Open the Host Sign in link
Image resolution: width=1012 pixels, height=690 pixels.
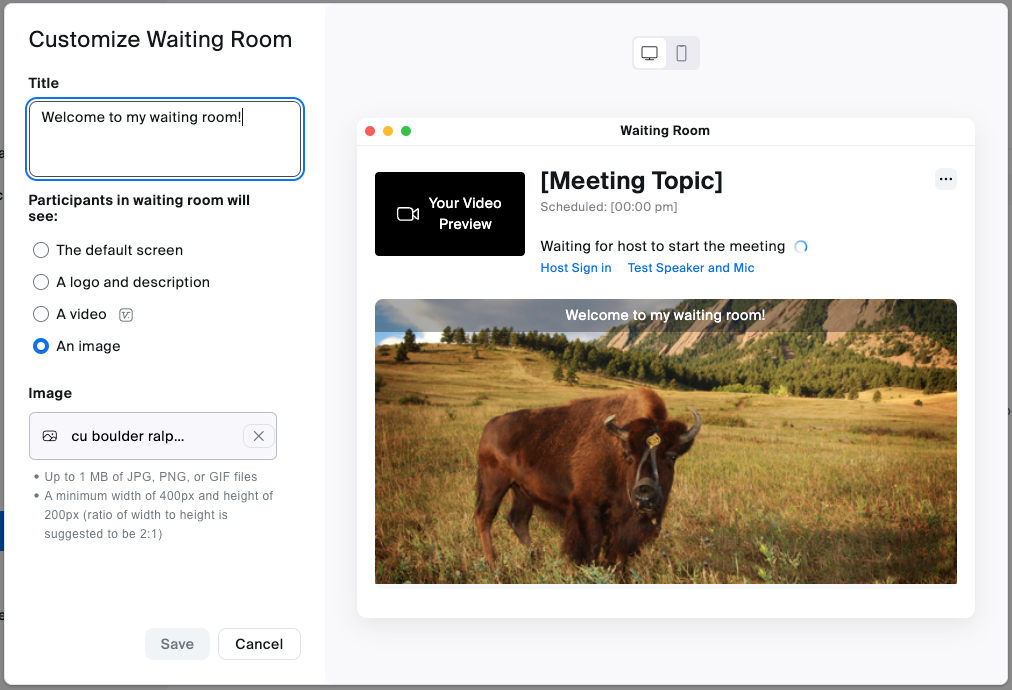pyautogui.click(x=576, y=268)
